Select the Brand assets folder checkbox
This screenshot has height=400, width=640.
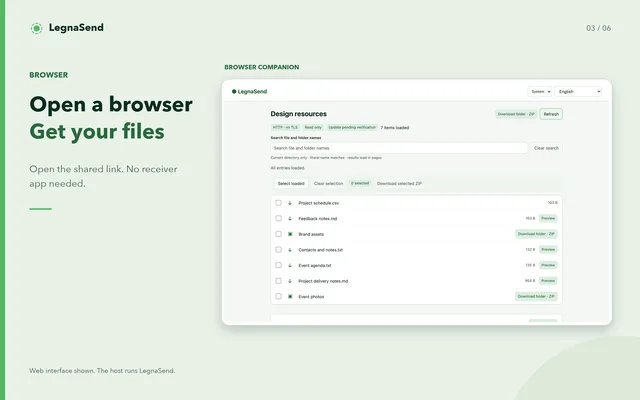click(278, 234)
